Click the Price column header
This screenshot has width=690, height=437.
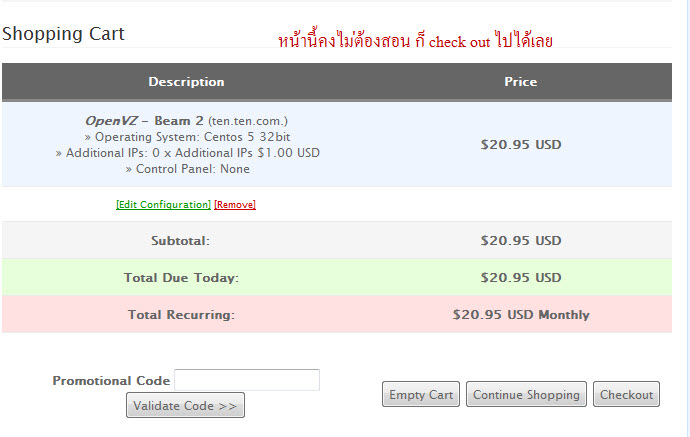(x=520, y=82)
